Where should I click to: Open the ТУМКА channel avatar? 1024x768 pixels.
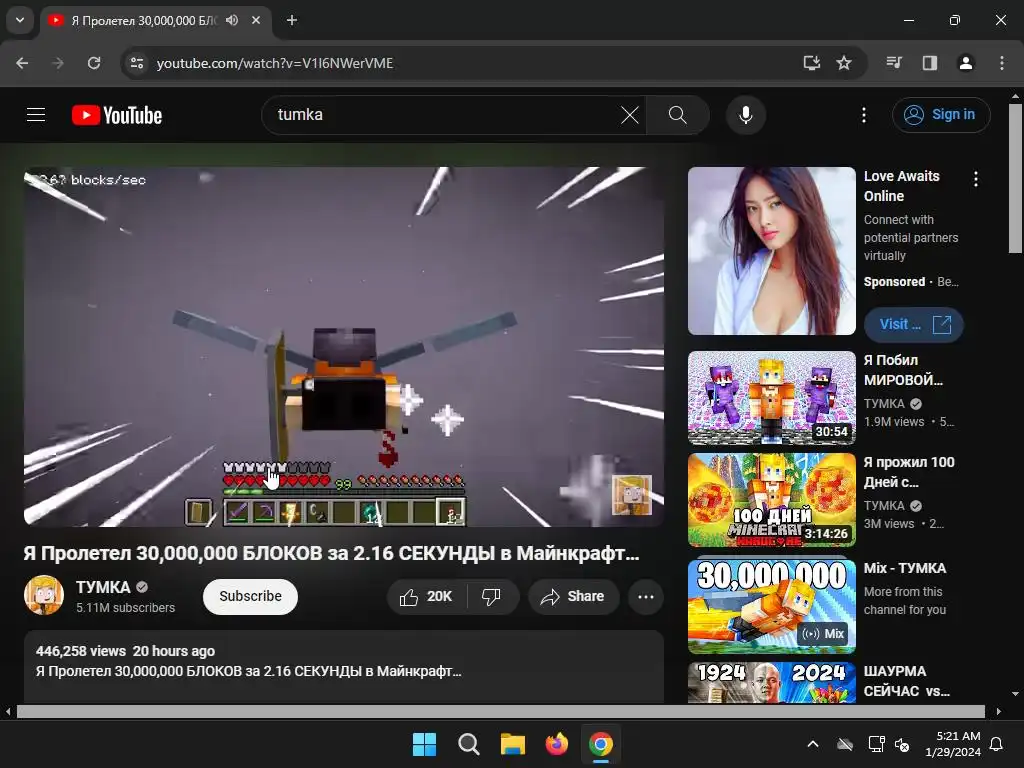point(44,595)
